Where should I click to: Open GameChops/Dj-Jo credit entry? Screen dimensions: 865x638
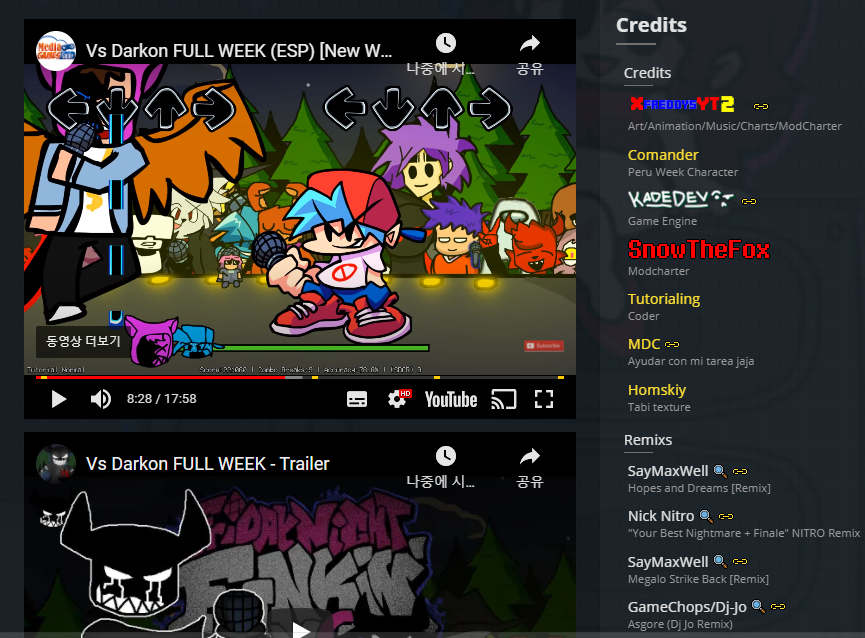tap(687, 607)
